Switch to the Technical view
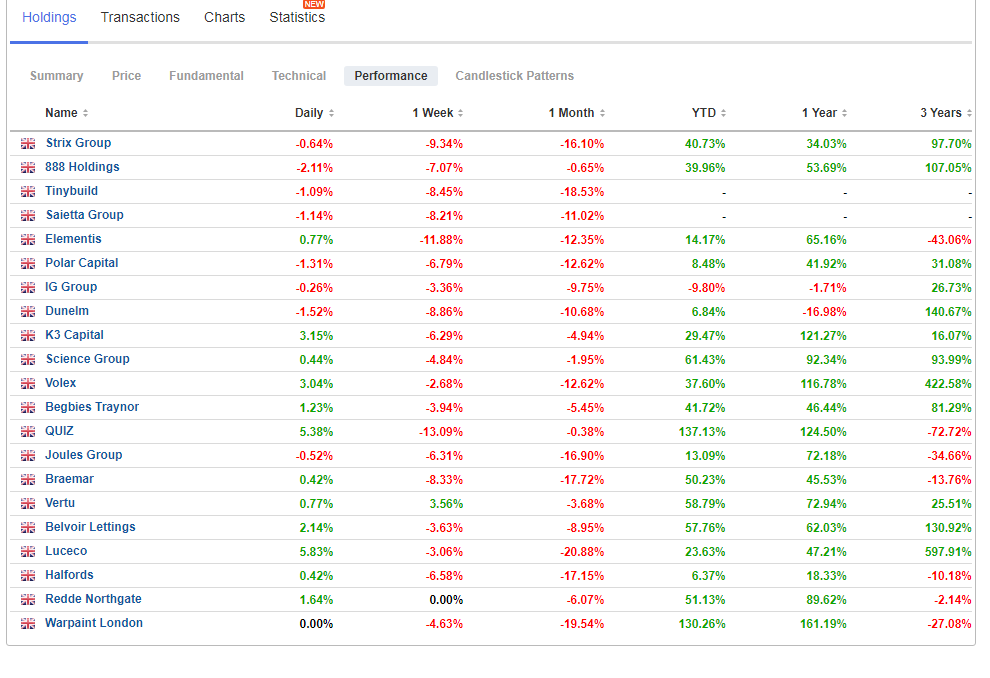 [x=299, y=76]
